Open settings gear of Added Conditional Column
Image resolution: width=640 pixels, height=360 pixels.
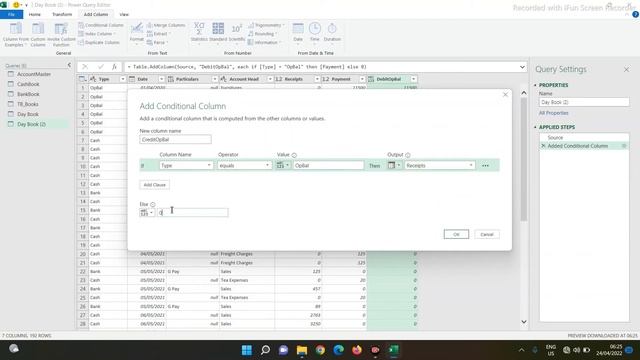[x=624, y=146]
